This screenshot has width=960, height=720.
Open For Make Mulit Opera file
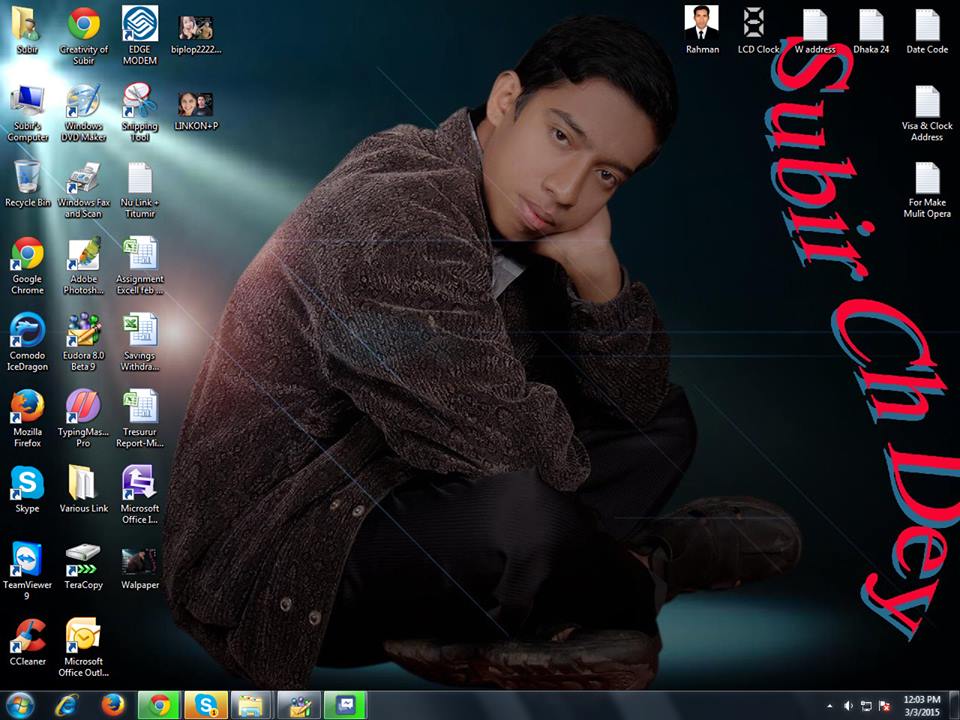927,190
